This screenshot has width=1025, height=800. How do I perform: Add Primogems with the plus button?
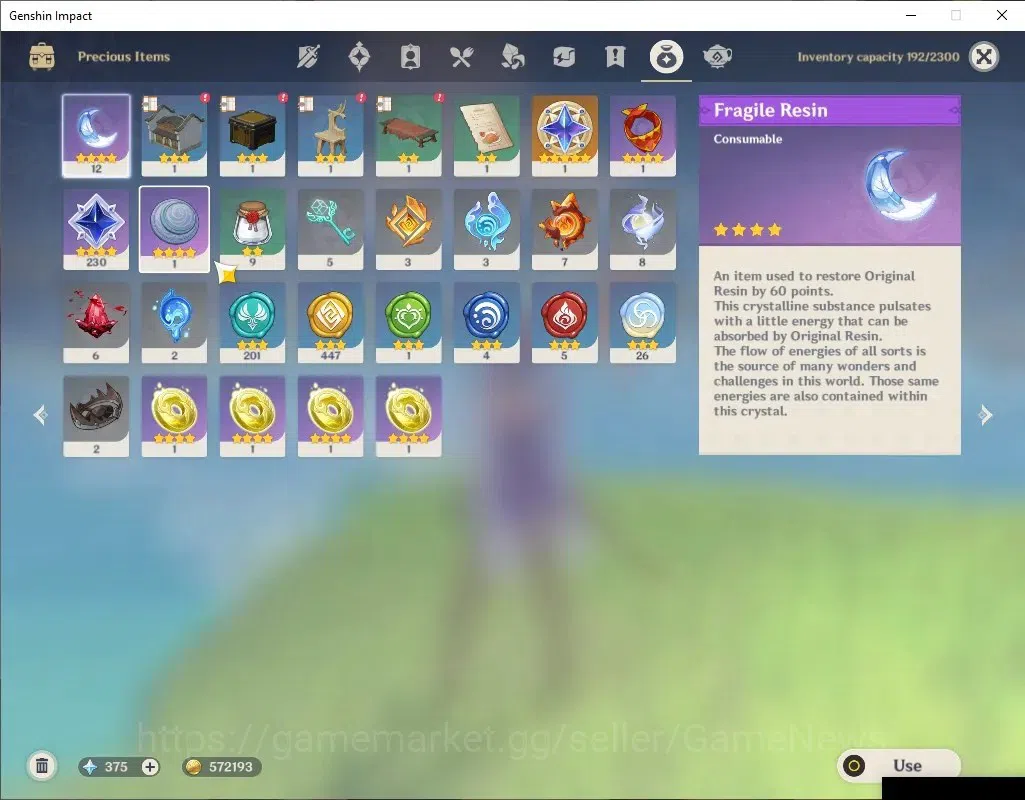click(x=150, y=767)
